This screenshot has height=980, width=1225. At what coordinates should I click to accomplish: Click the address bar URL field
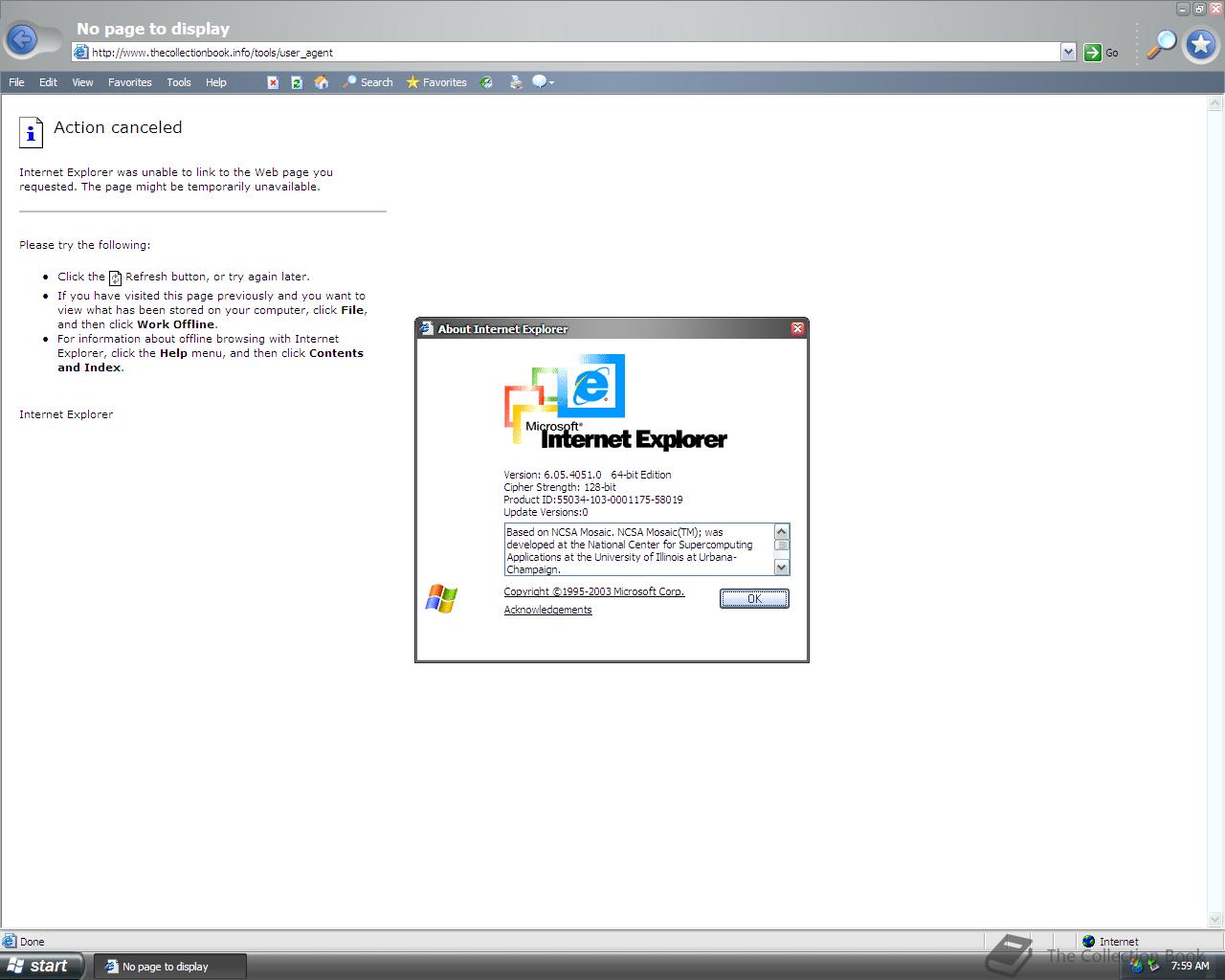[574, 53]
